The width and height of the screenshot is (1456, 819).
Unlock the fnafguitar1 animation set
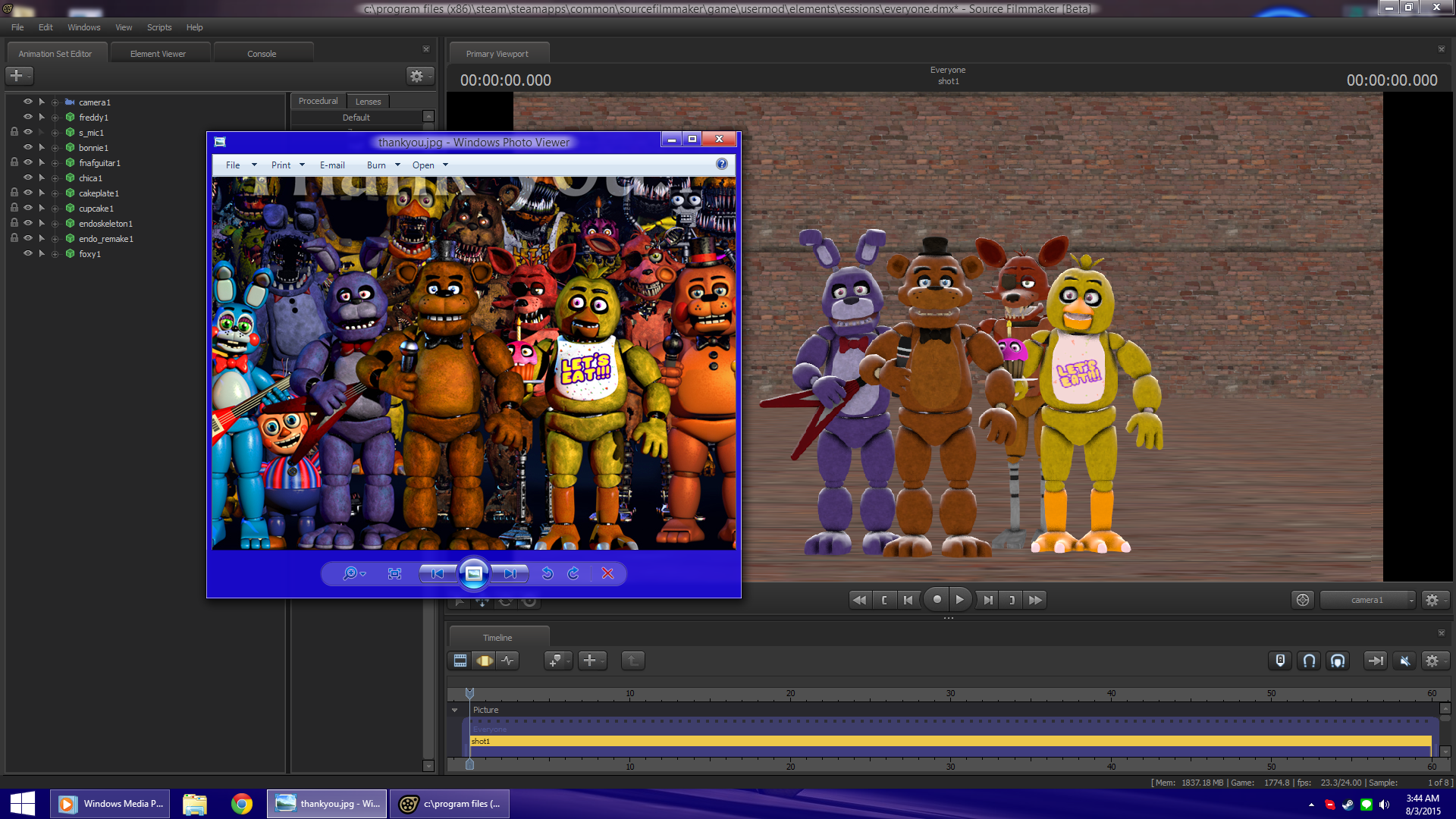tap(14, 162)
